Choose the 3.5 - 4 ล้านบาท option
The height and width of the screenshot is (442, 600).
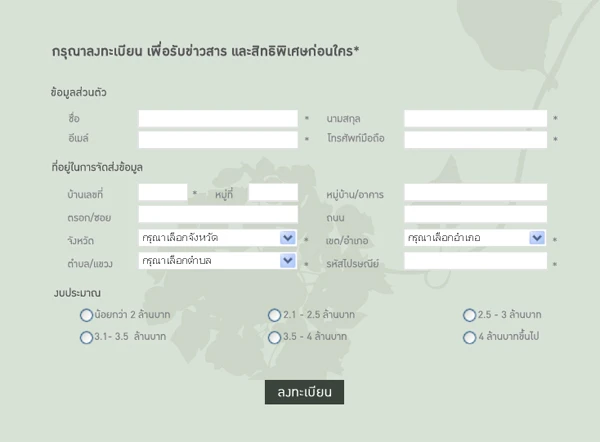tap(274, 338)
